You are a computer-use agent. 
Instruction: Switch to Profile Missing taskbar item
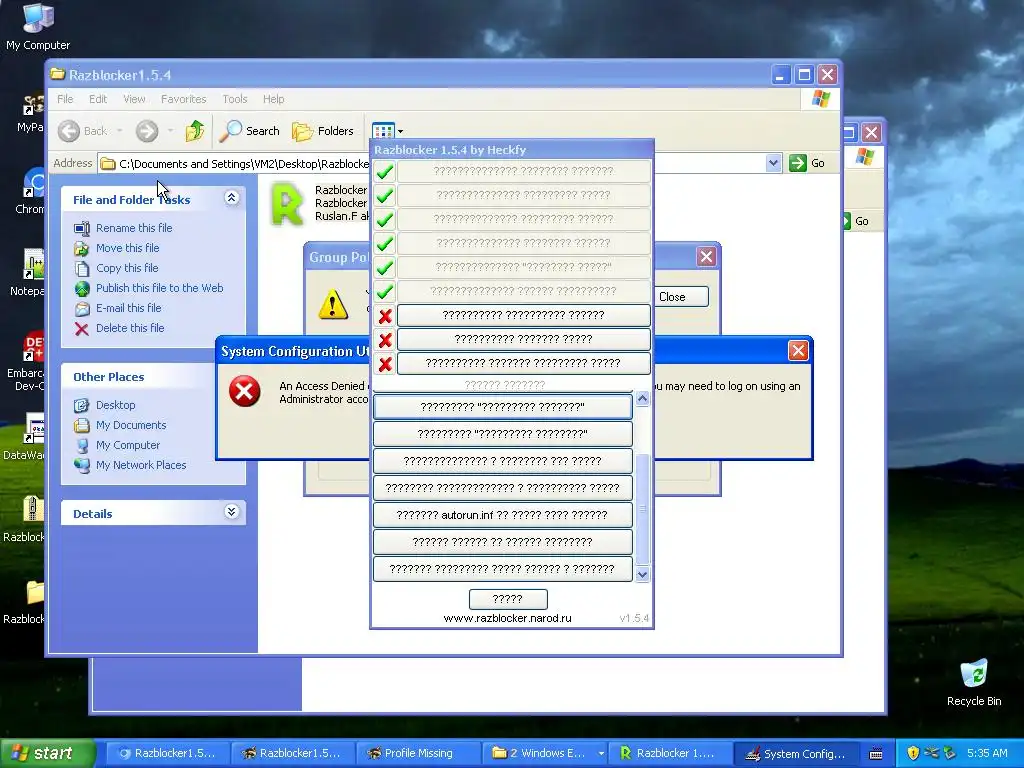point(418,753)
